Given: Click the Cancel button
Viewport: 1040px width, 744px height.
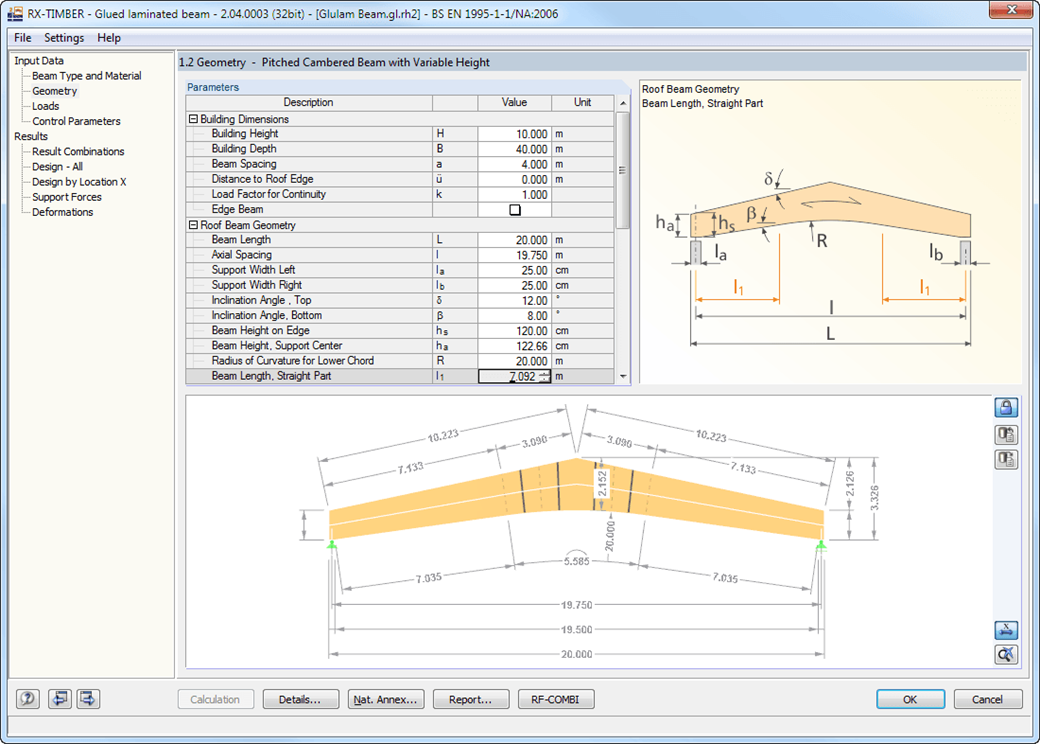Looking at the screenshot, I should pos(988,699).
